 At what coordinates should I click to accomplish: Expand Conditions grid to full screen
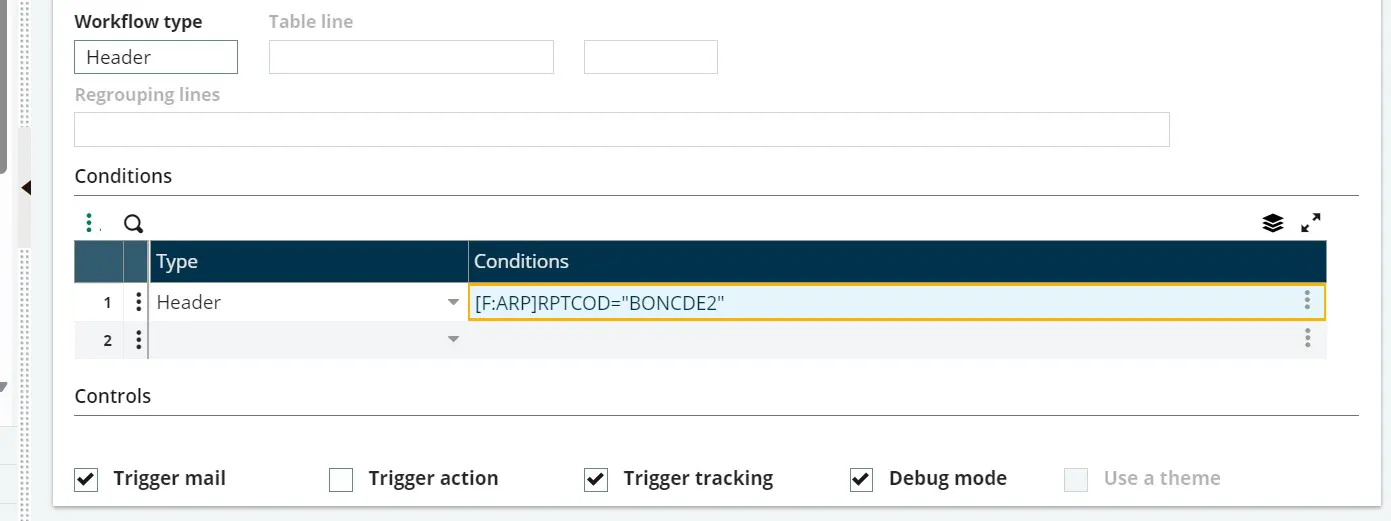1310,223
